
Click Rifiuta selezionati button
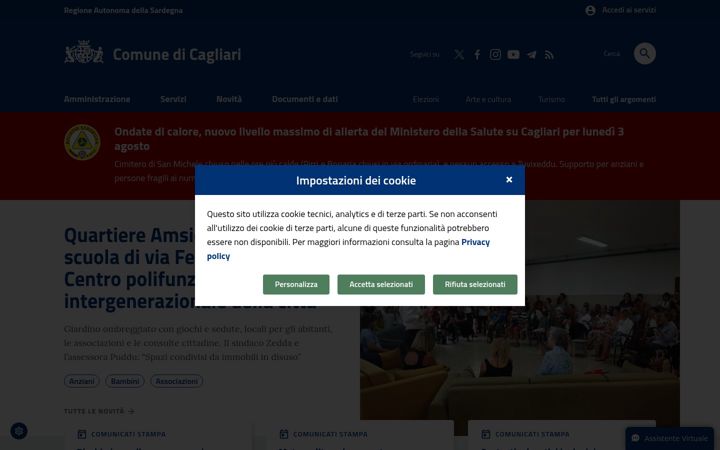[x=475, y=284]
